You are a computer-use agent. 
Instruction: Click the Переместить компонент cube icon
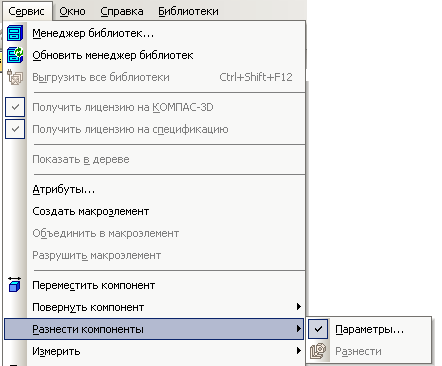click(x=15, y=285)
